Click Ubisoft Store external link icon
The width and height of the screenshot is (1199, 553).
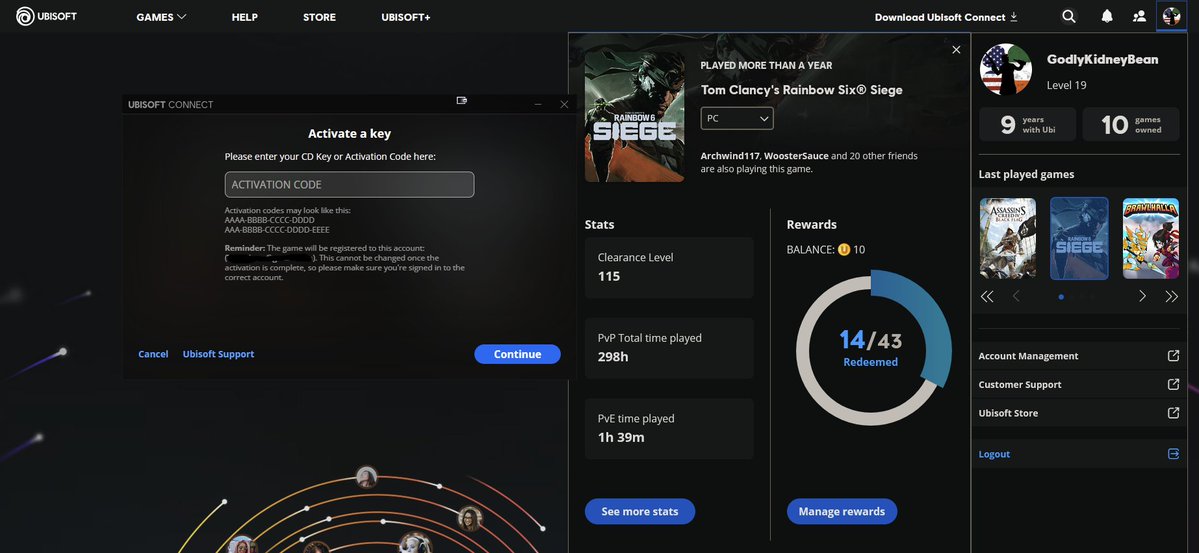tap(1173, 413)
